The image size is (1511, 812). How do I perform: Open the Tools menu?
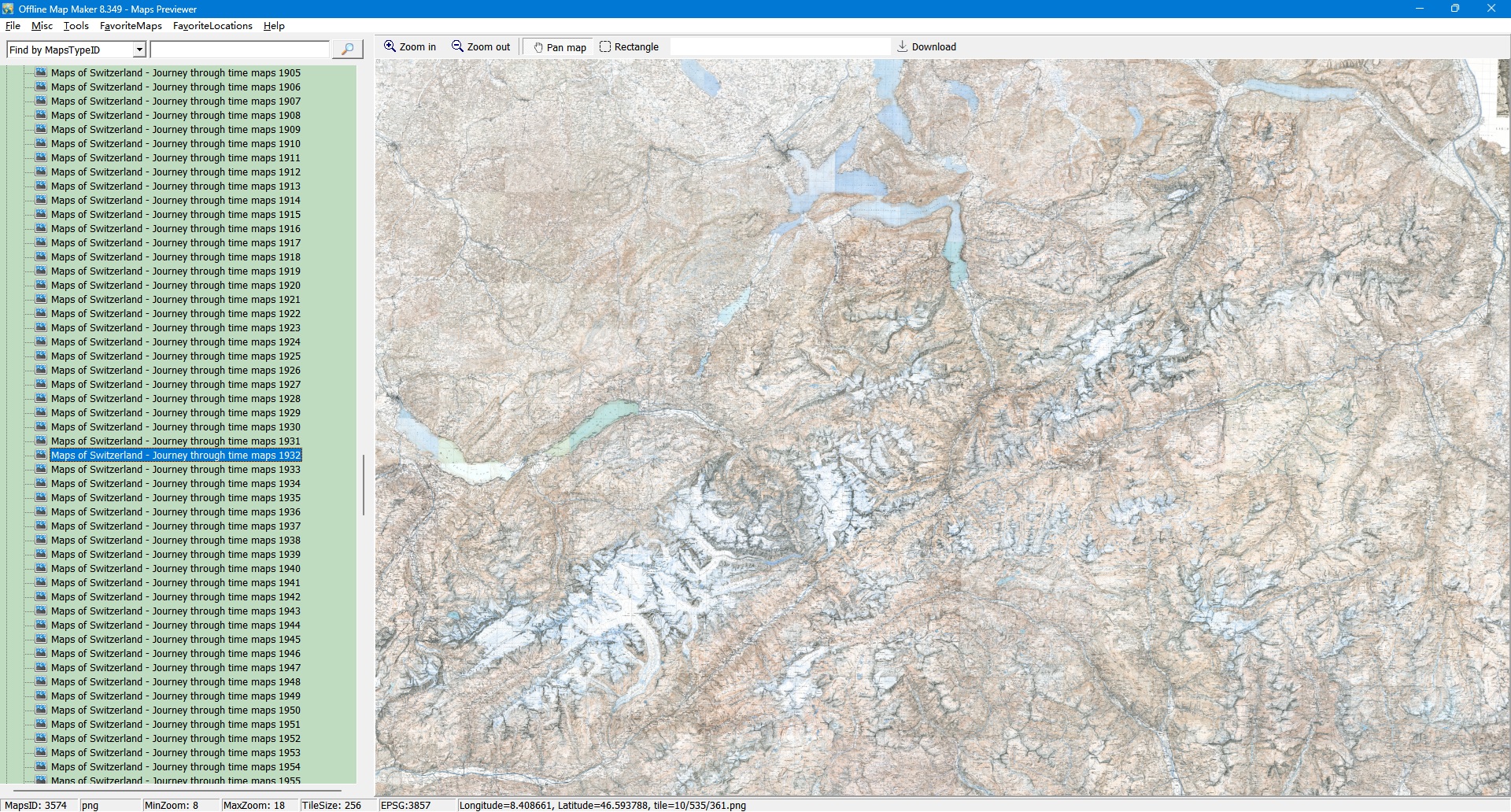[76, 26]
